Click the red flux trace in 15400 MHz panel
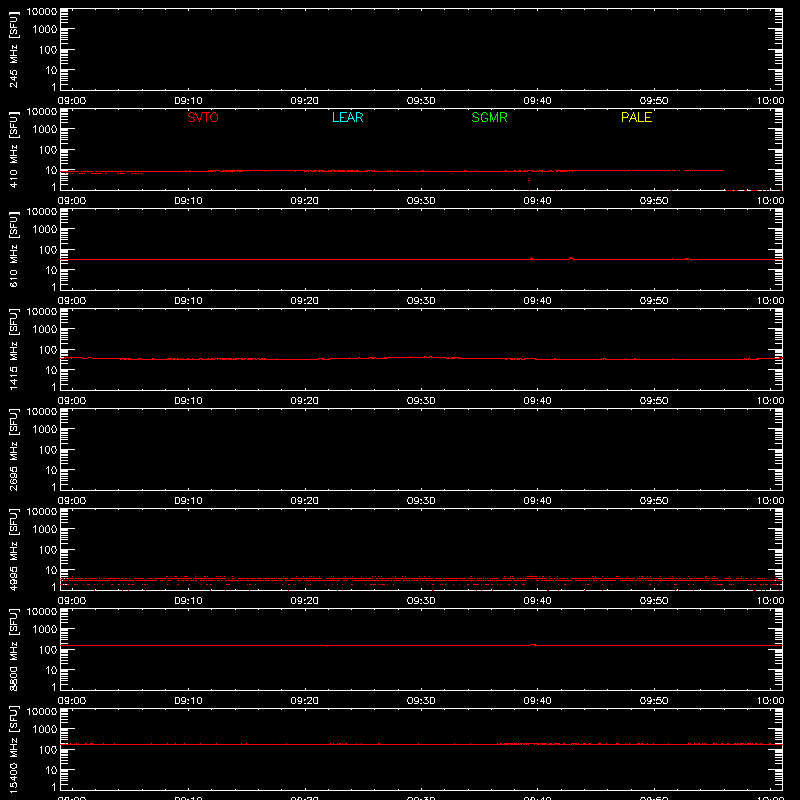This screenshot has width=800, height=800. click(421, 744)
